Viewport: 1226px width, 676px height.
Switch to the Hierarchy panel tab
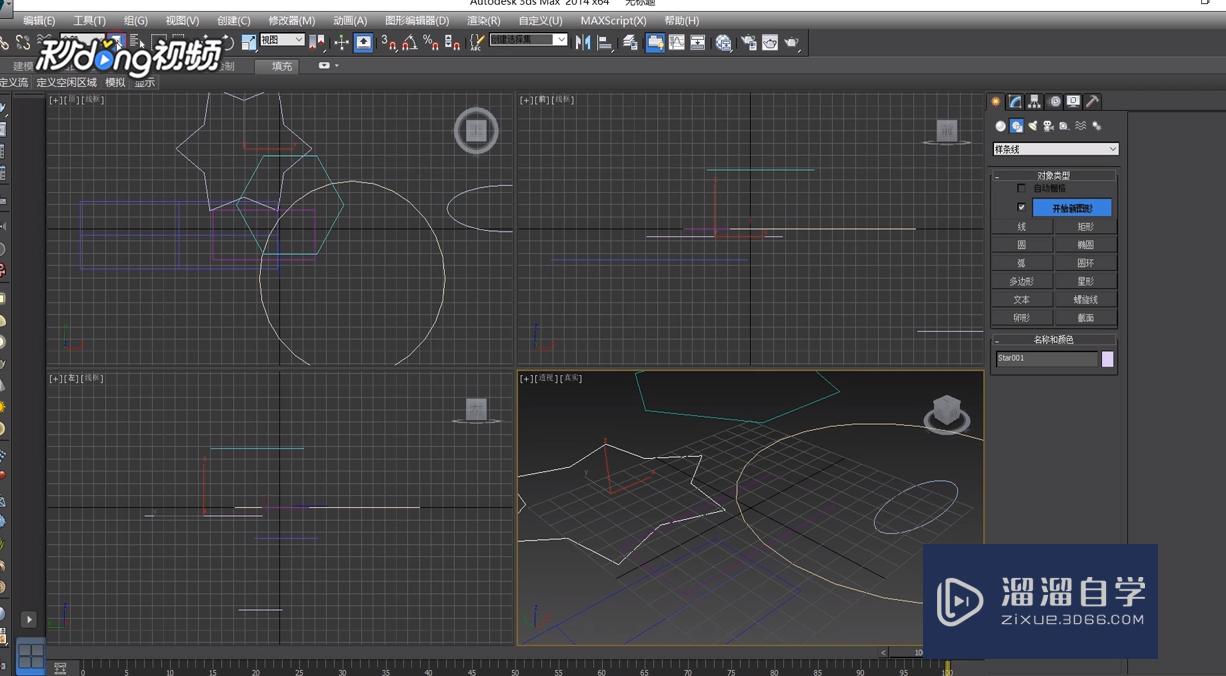point(1034,102)
